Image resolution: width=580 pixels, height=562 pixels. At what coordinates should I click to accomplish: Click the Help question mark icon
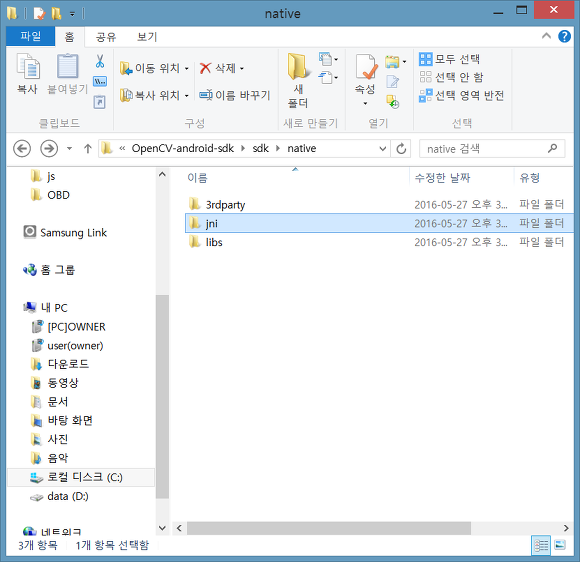click(x=564, y=36)
